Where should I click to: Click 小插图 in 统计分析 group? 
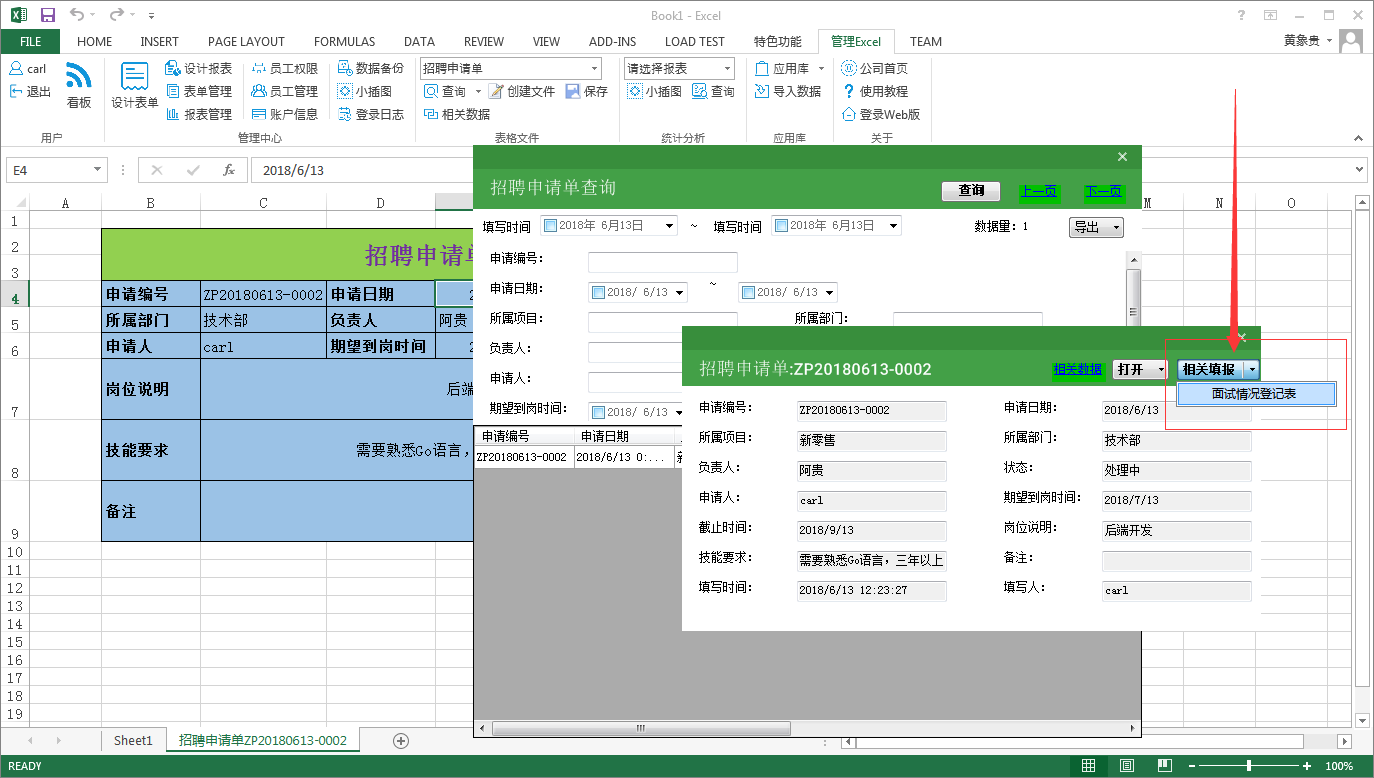coord(654,91)
